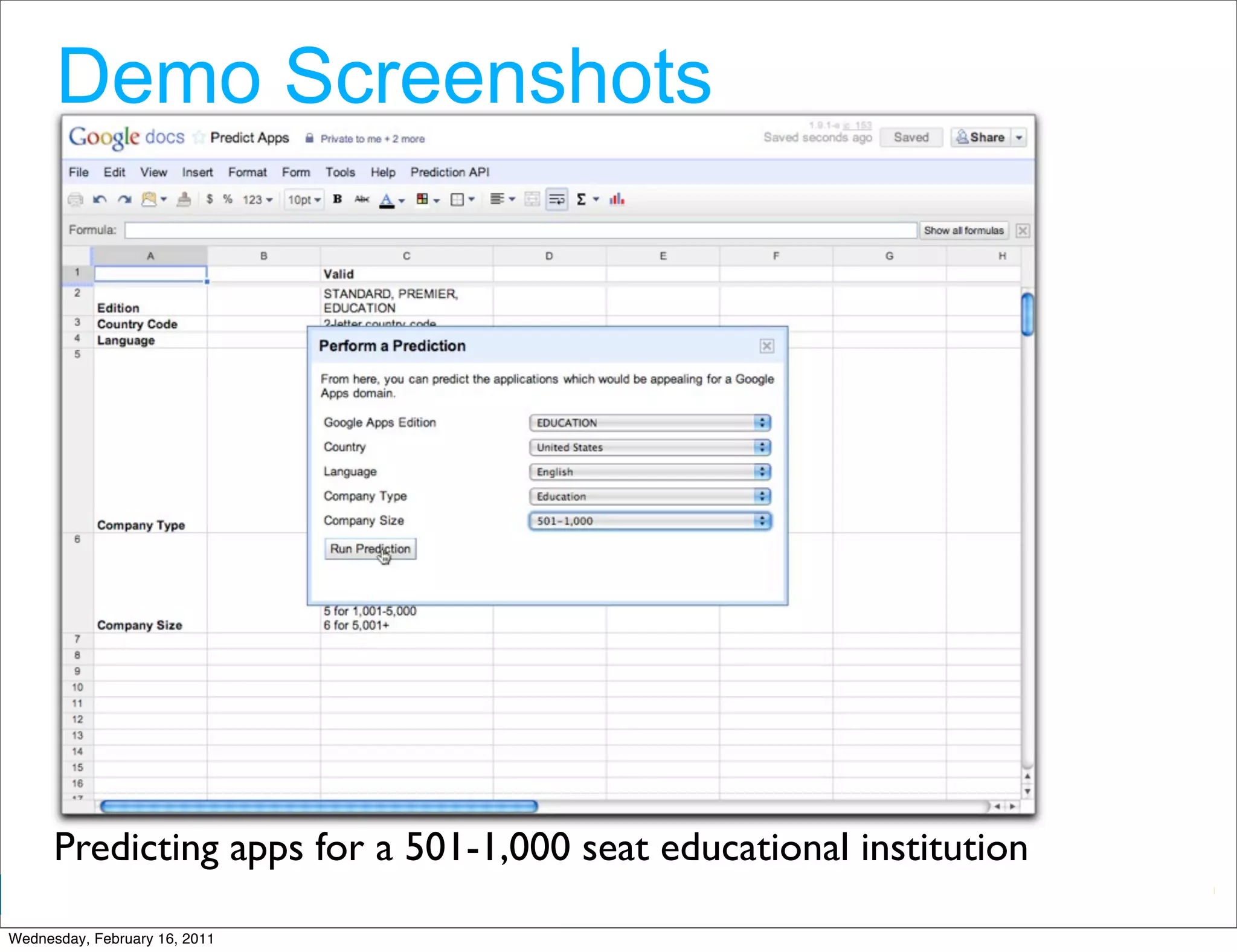Open the Prediction API menu
This screenshot has width=1237, height=952.
(450, 172)
